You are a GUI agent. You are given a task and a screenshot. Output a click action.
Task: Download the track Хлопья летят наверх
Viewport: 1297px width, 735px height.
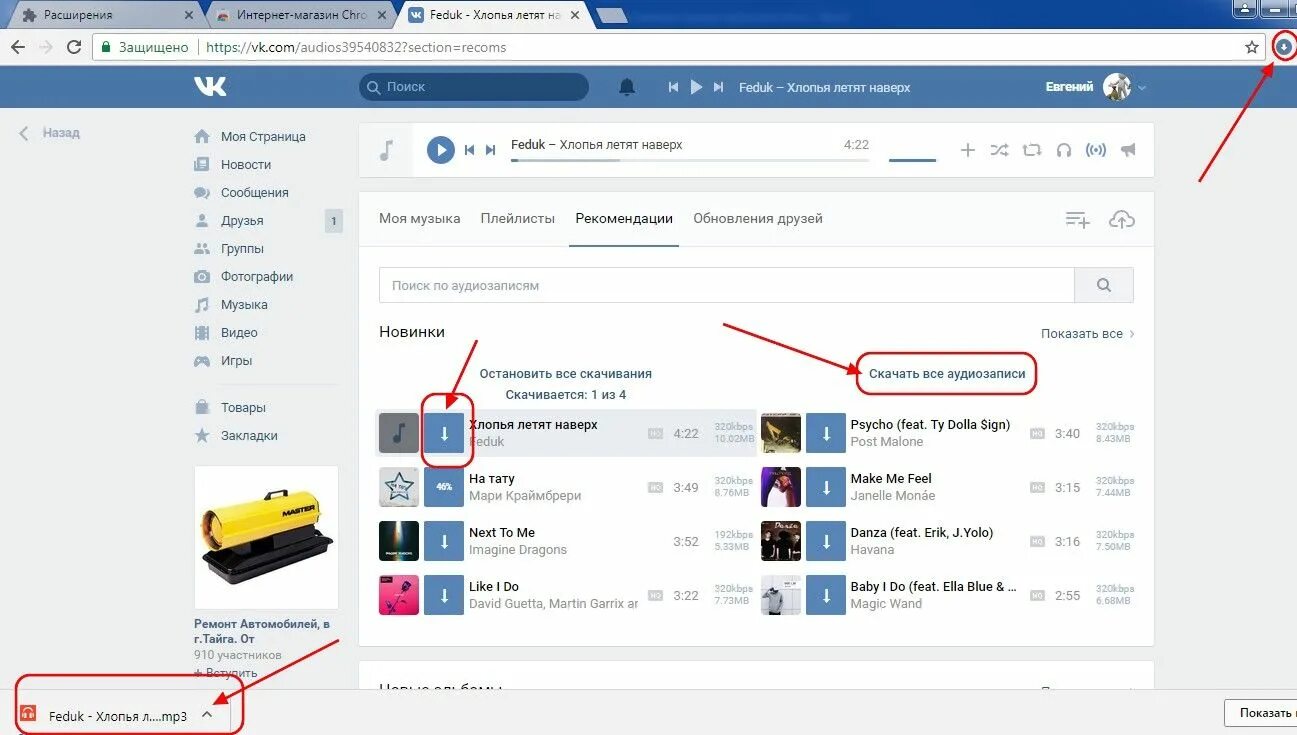tap(445, 433)
